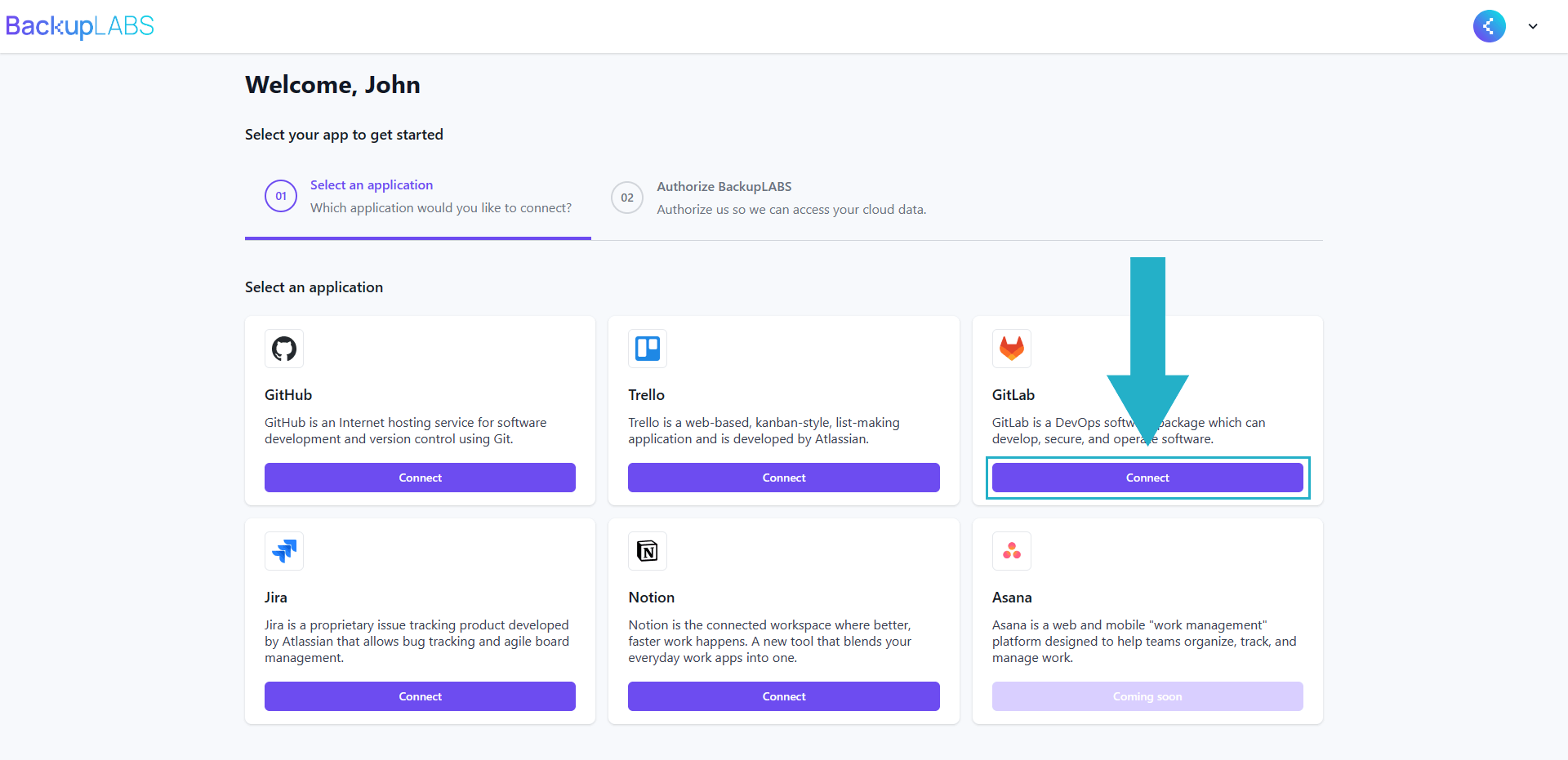Click 'Select your app to get started' text

click(344, 135)
